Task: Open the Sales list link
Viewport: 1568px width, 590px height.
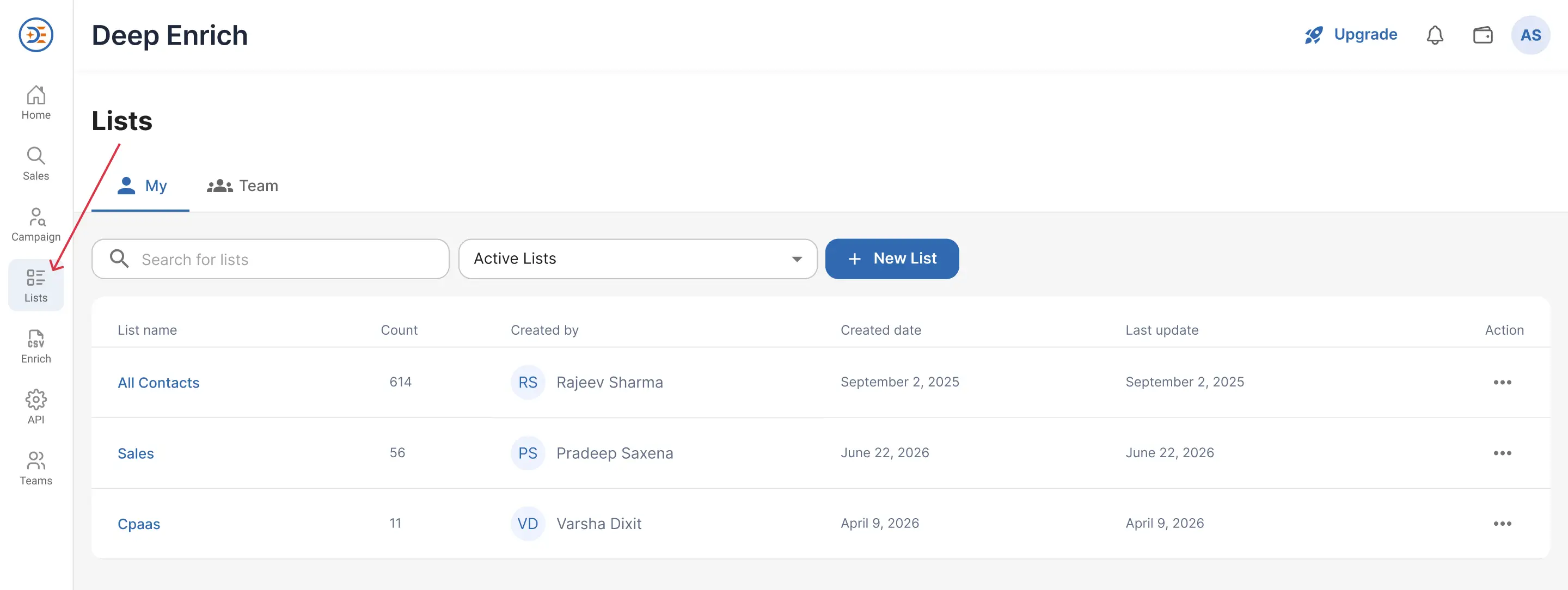Action: click(x=136, y=453)
